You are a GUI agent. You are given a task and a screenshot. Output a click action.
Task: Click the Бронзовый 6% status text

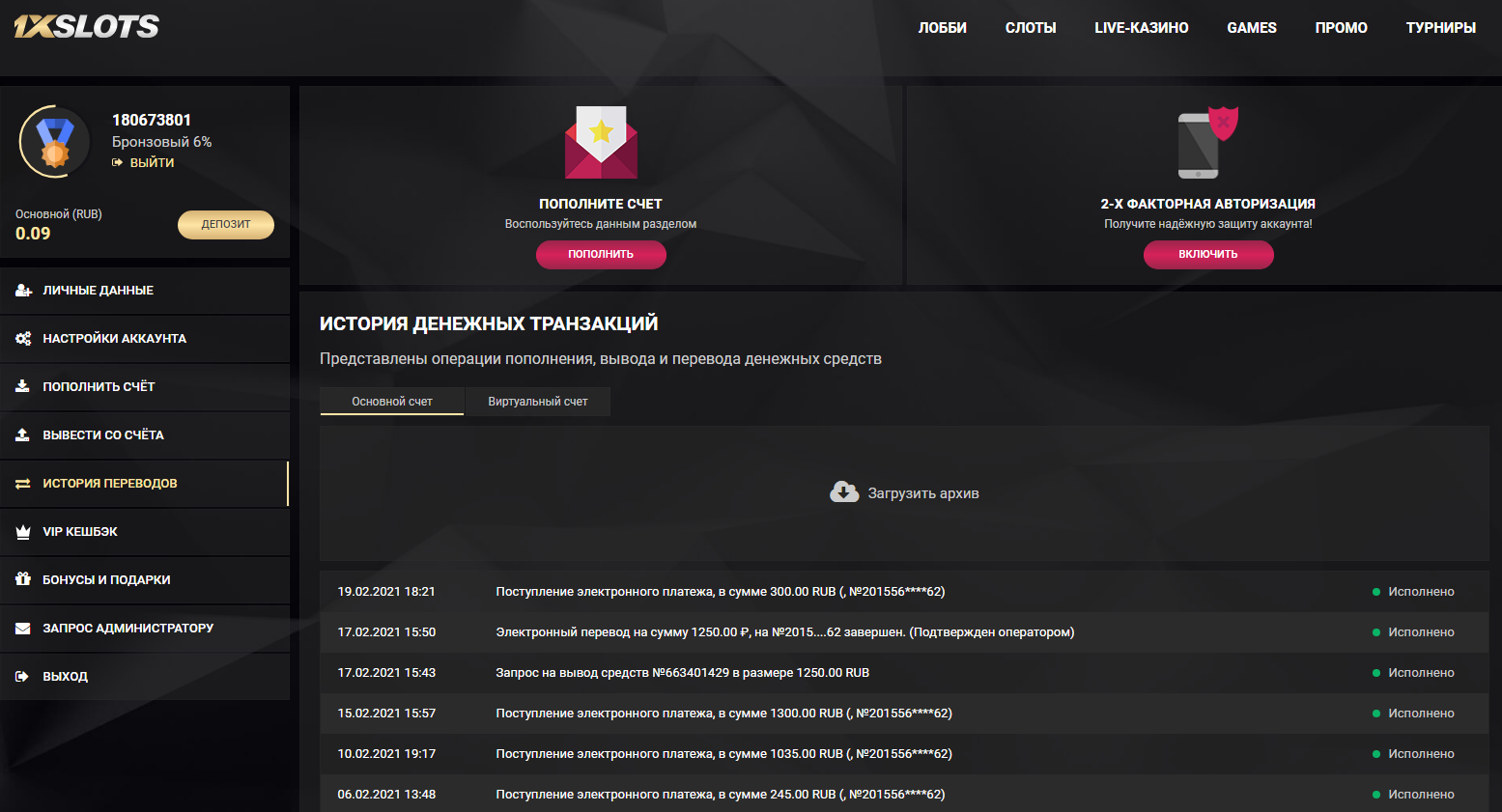161,142
